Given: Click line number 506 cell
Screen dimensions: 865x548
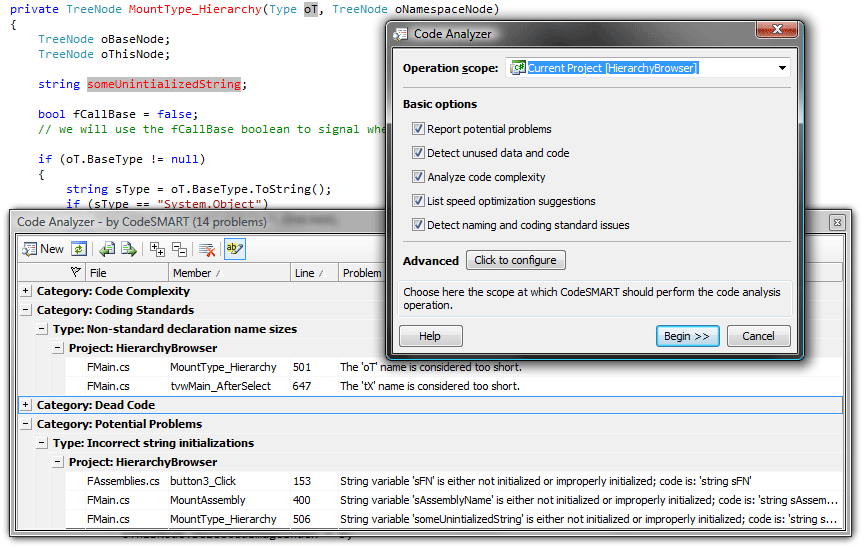Looking at the screenshot, I should coord(302,519).
